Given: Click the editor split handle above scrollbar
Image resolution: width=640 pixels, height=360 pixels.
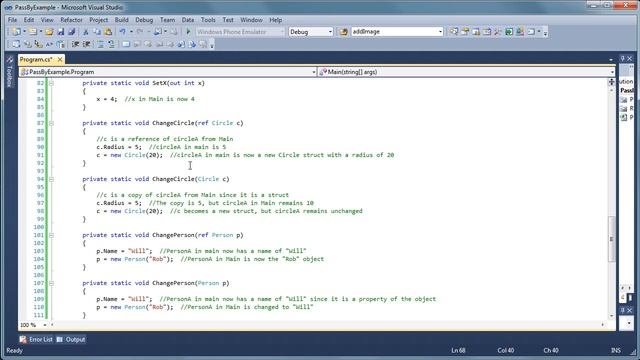Looking at the screenshot, I should click(611, 82).
